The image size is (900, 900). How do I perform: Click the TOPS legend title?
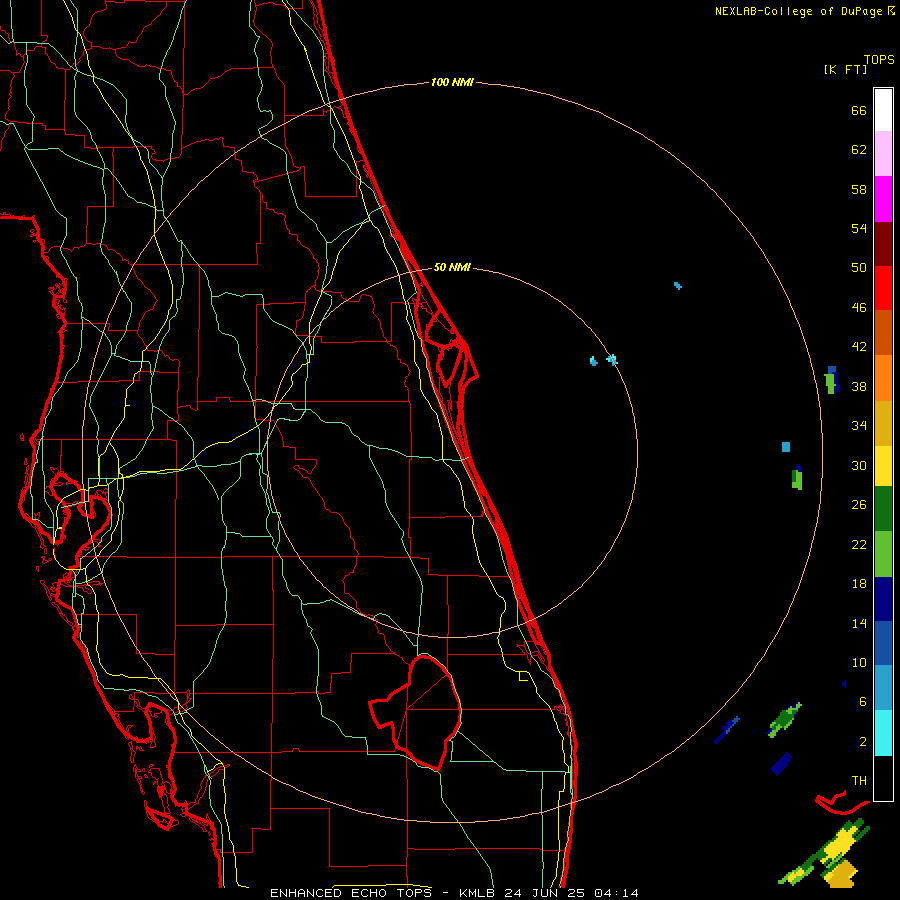point(879,60)
